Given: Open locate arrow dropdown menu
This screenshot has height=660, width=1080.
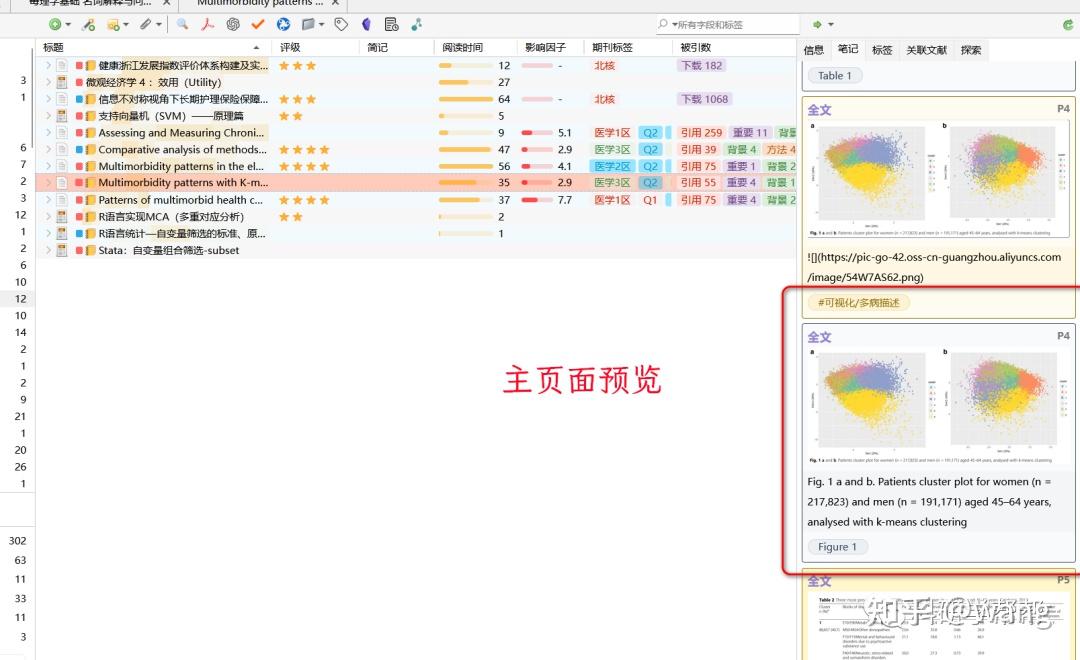Looking at the screenshot, I should 831,24.
